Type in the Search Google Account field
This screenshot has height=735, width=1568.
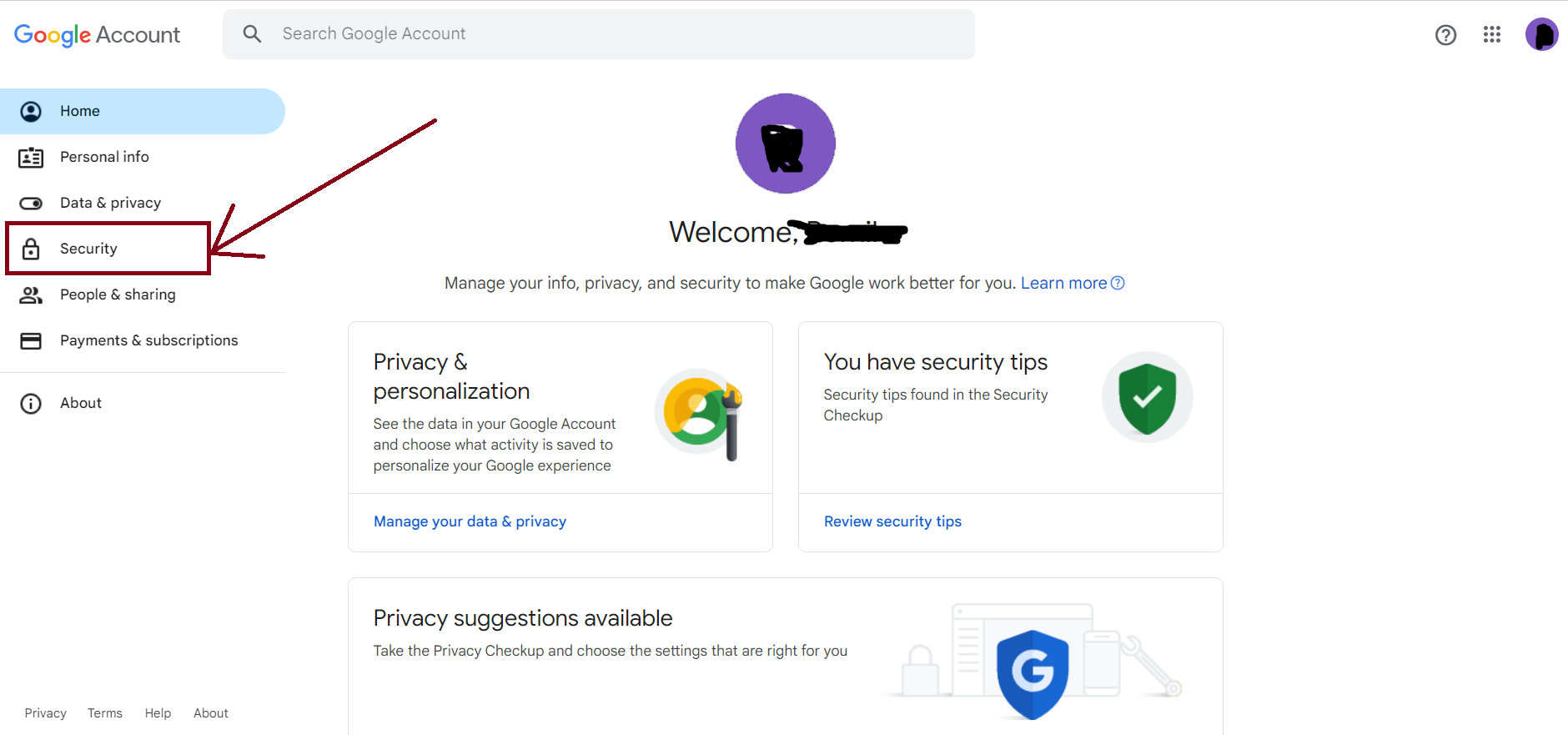pyautogui.click(x=617, y=34)
